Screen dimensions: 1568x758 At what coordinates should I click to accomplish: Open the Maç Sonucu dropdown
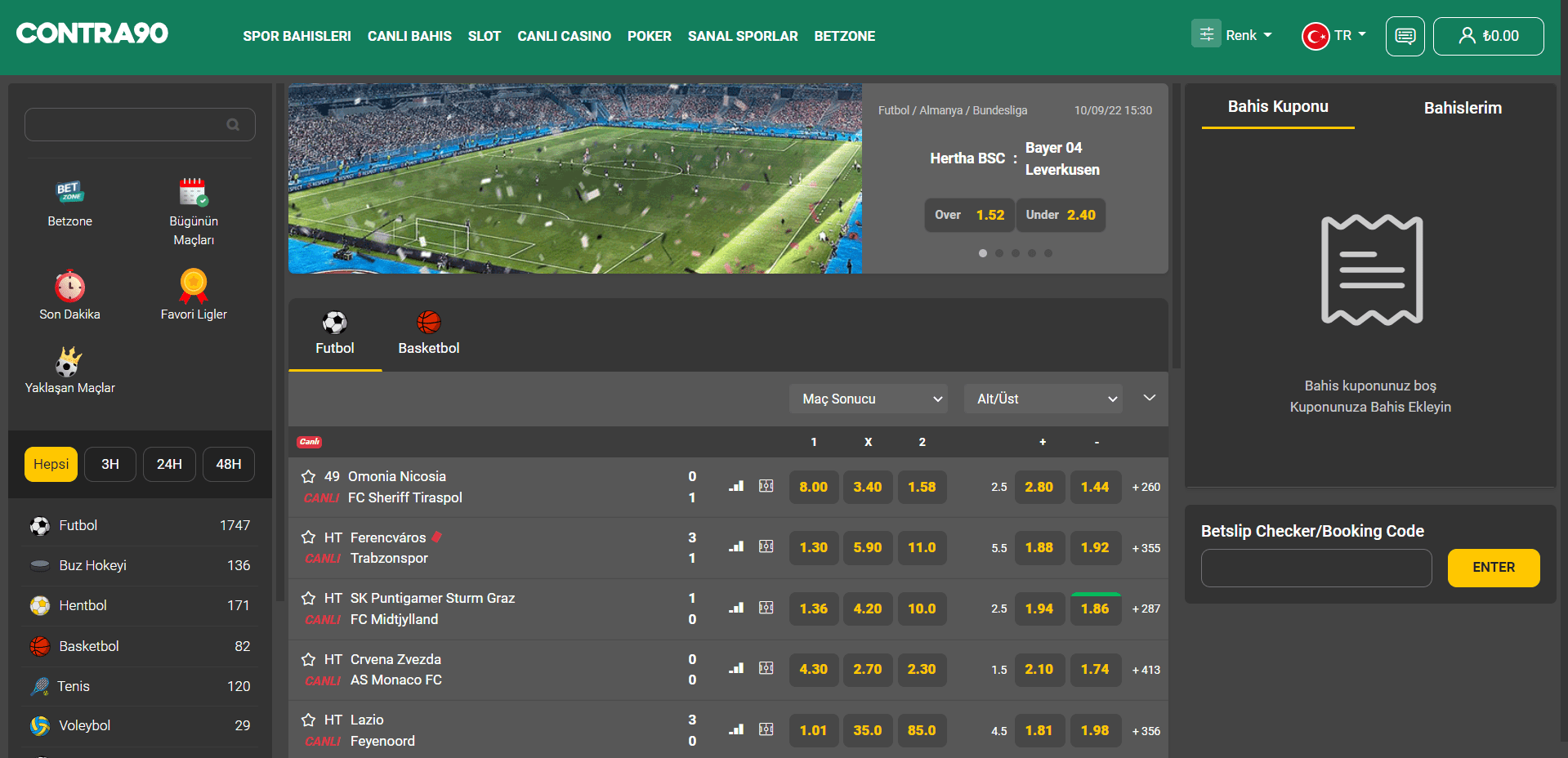(x=869, y=399)
